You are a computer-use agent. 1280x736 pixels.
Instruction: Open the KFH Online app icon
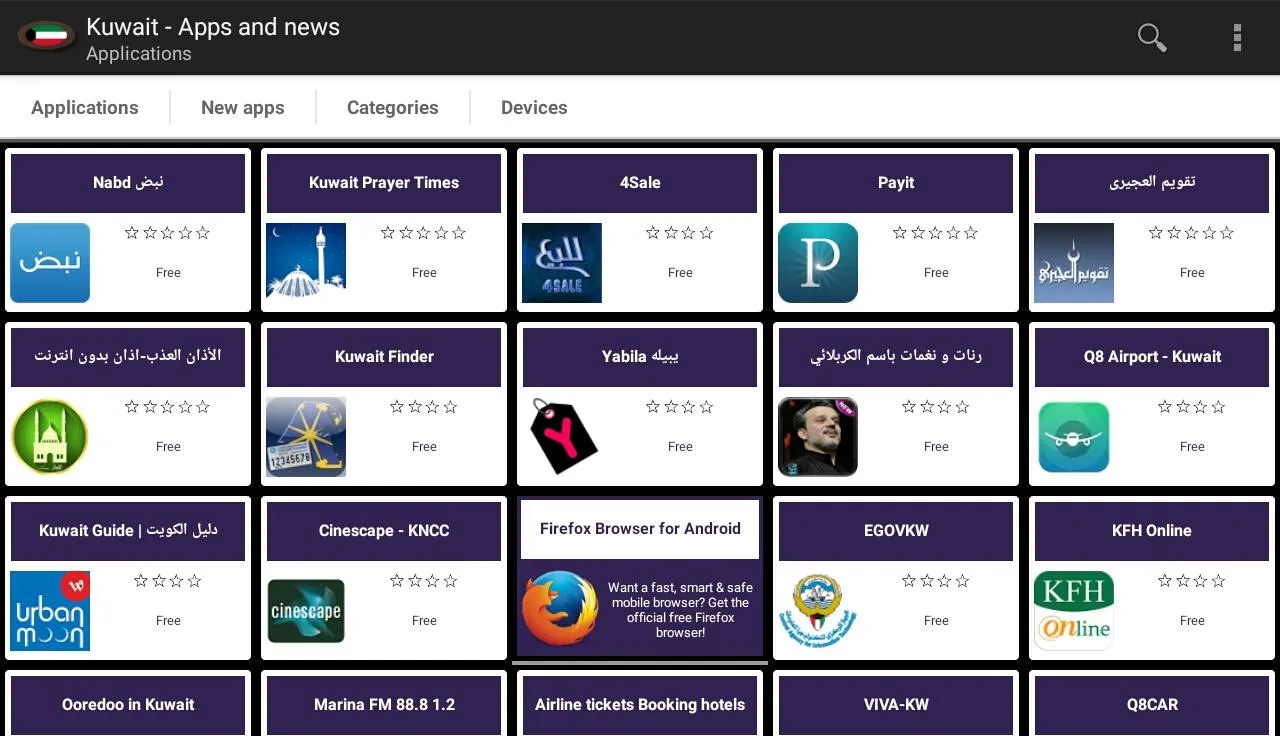1074,611
